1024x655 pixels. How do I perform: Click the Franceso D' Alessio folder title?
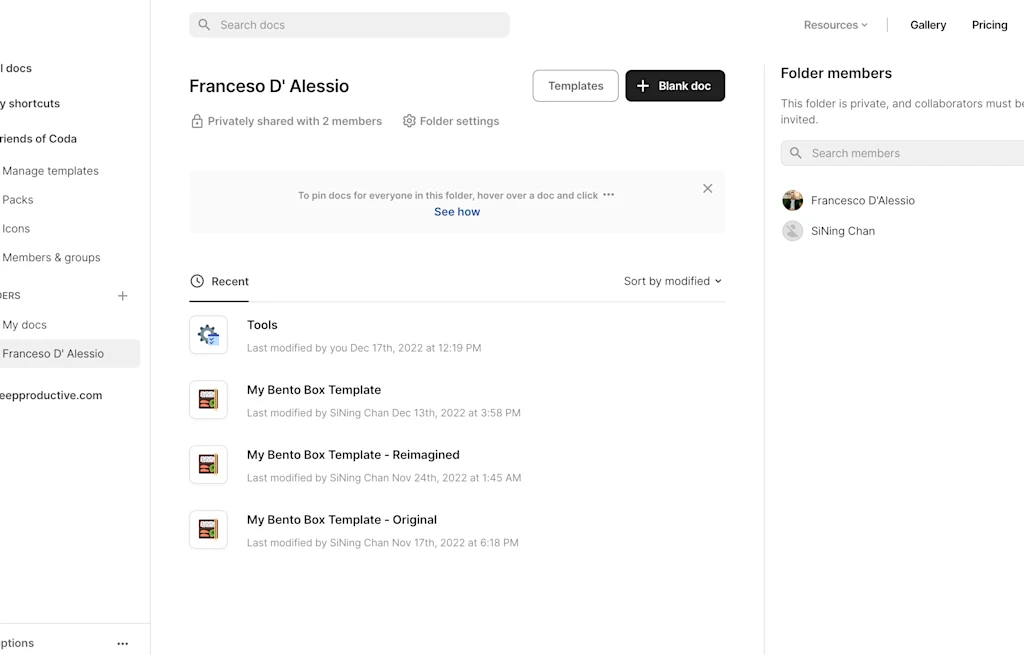coord(269,86)
